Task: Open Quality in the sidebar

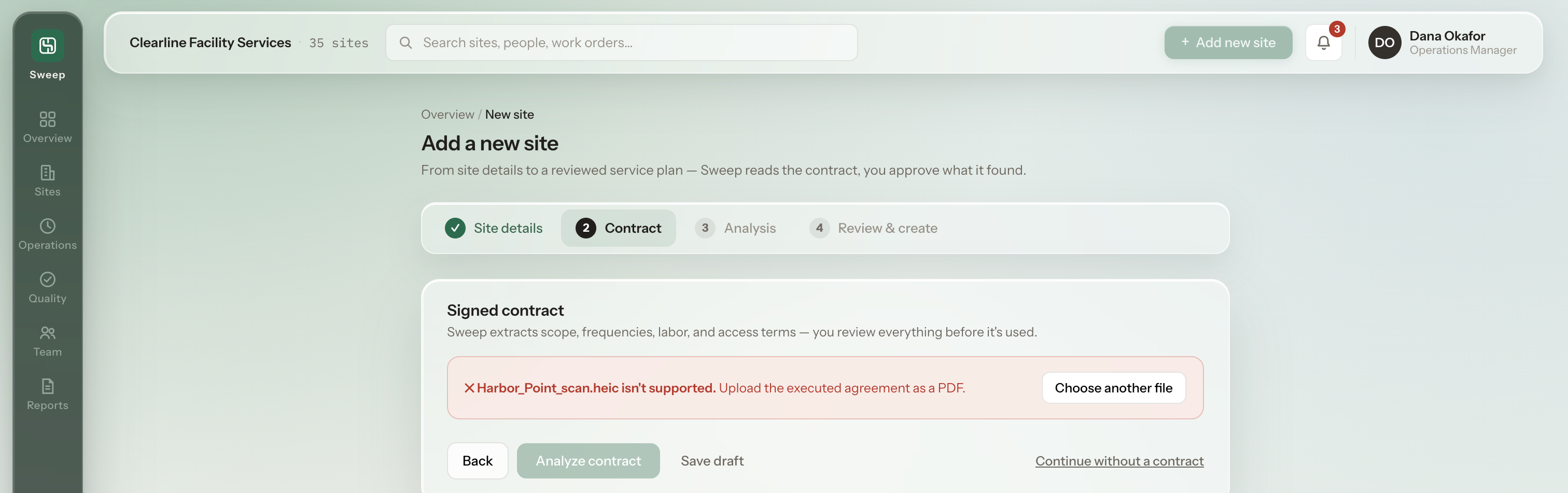Action: (48, 288)
